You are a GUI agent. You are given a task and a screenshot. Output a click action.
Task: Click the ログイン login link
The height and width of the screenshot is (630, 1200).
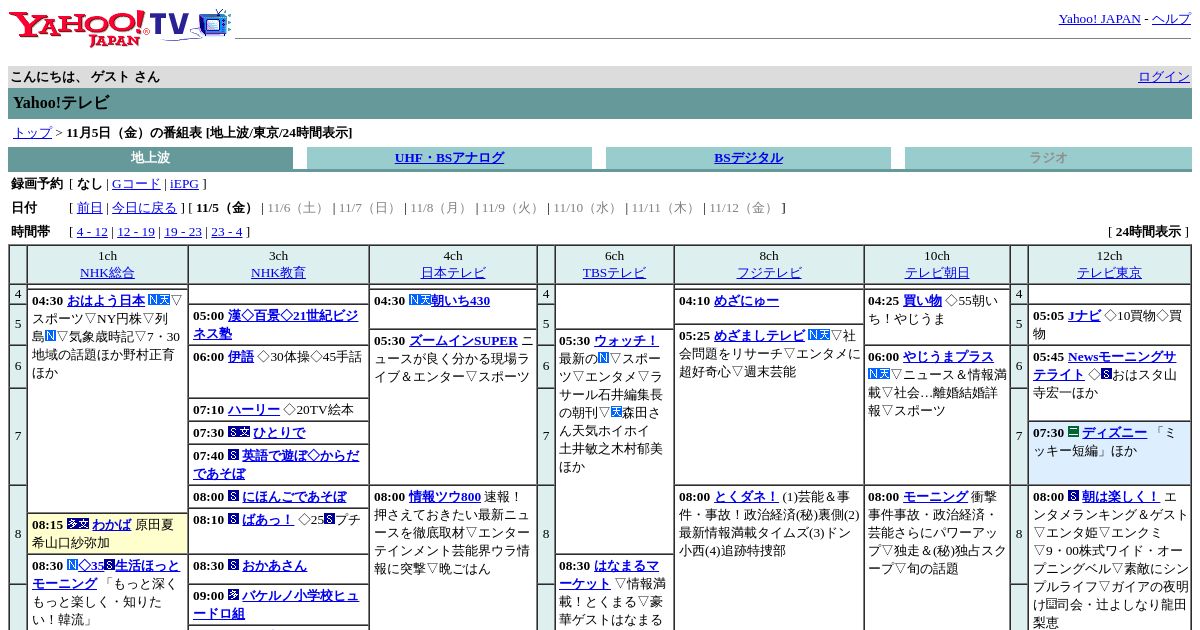point(1164,76)
